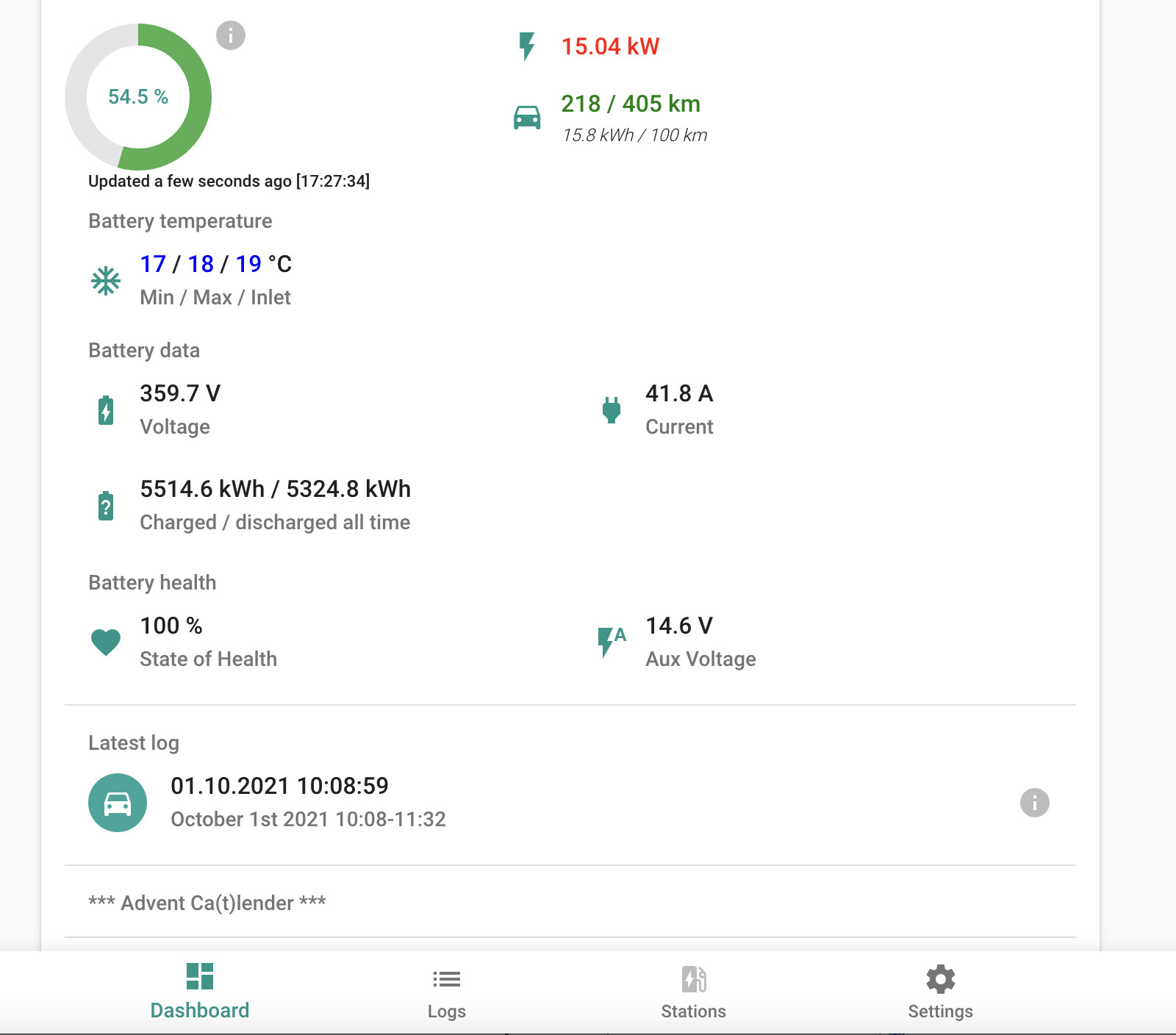Click the 54.5% state of charge ring

click(138, 96)
